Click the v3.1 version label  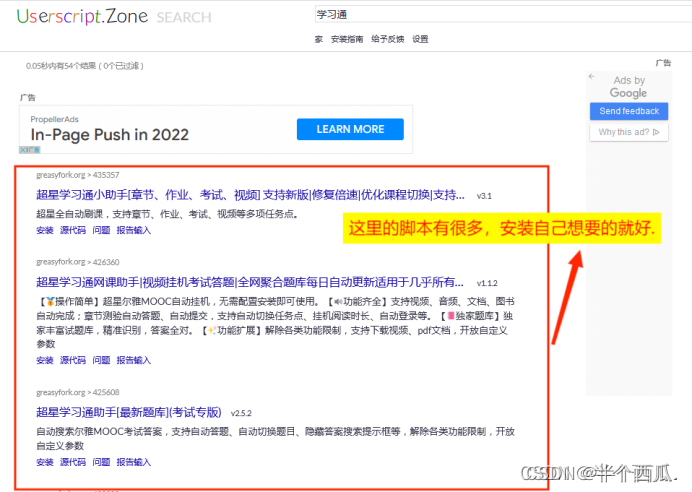pyautogui.click(x=484, y=196)
